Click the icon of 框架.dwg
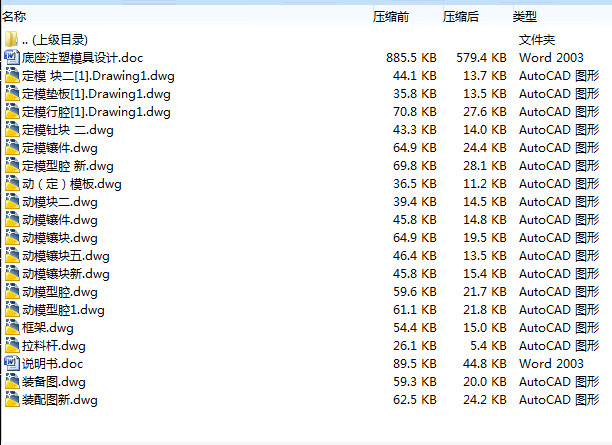612x445 pixels. 12,327
